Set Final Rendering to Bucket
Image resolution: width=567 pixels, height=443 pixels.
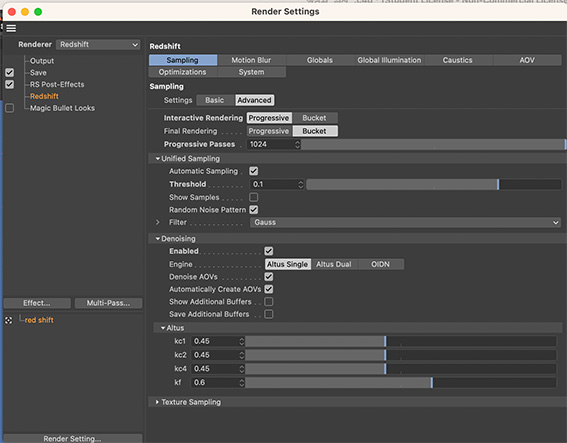click(x=314, y=131)
